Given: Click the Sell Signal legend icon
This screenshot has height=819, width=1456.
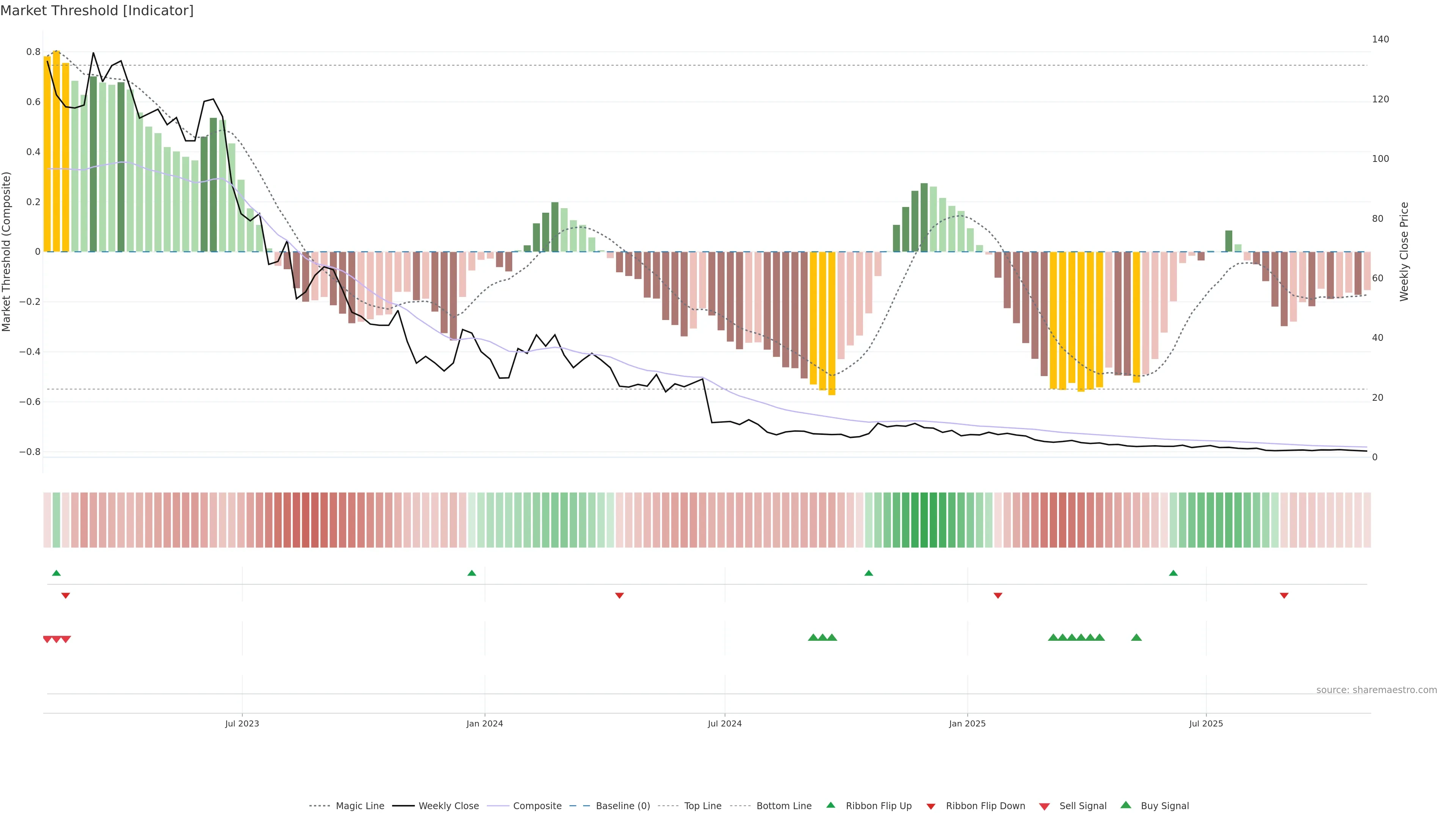Looking at the screenshot, I should [1045, 806].
